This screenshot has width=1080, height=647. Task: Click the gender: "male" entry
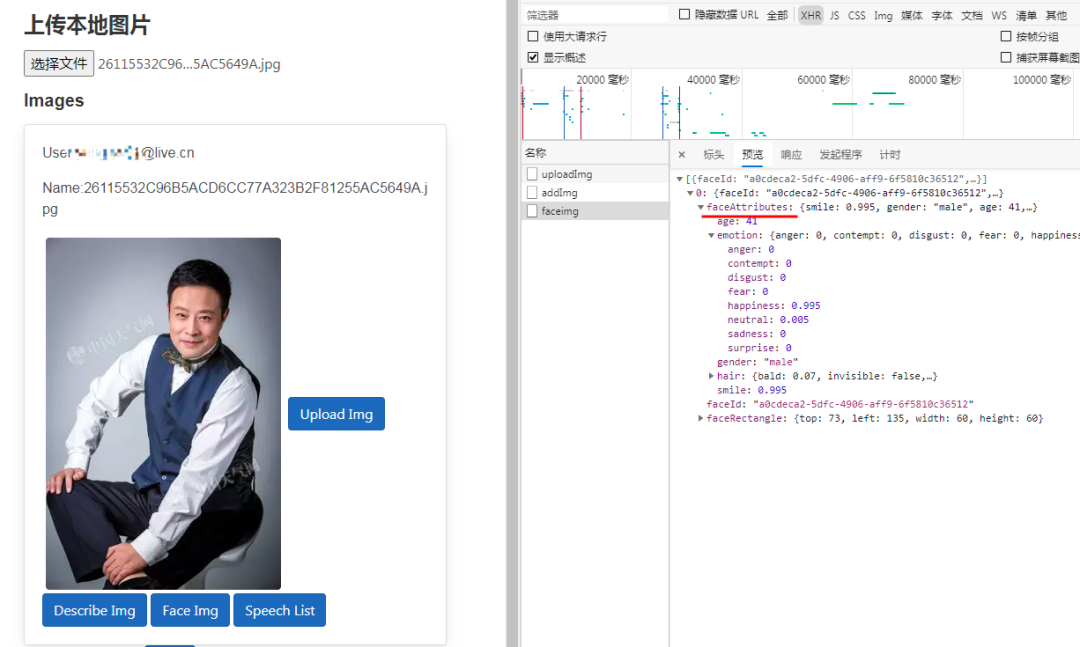point(757,362)
